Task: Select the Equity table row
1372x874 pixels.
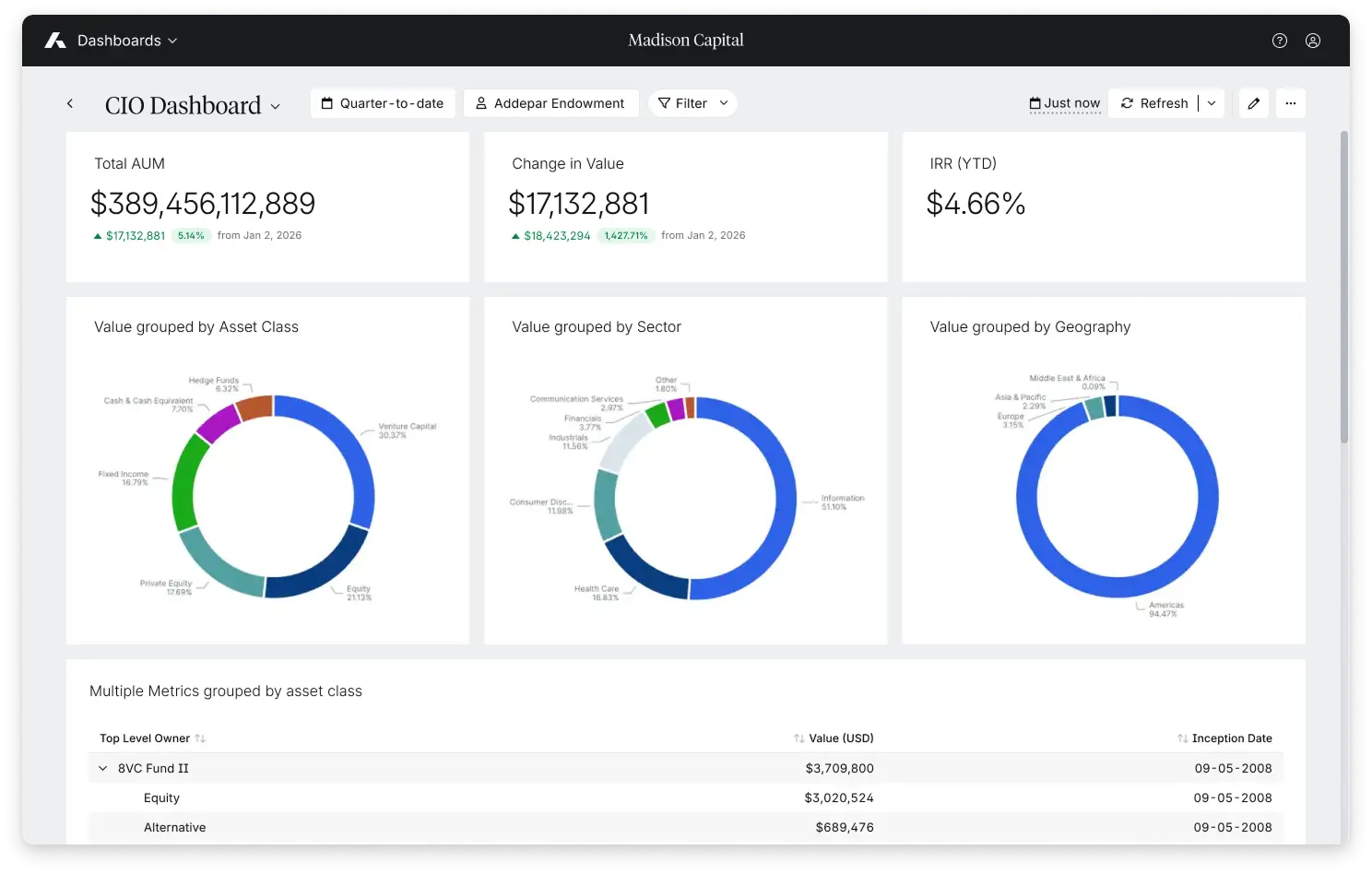Action: (x=686, y=797)
